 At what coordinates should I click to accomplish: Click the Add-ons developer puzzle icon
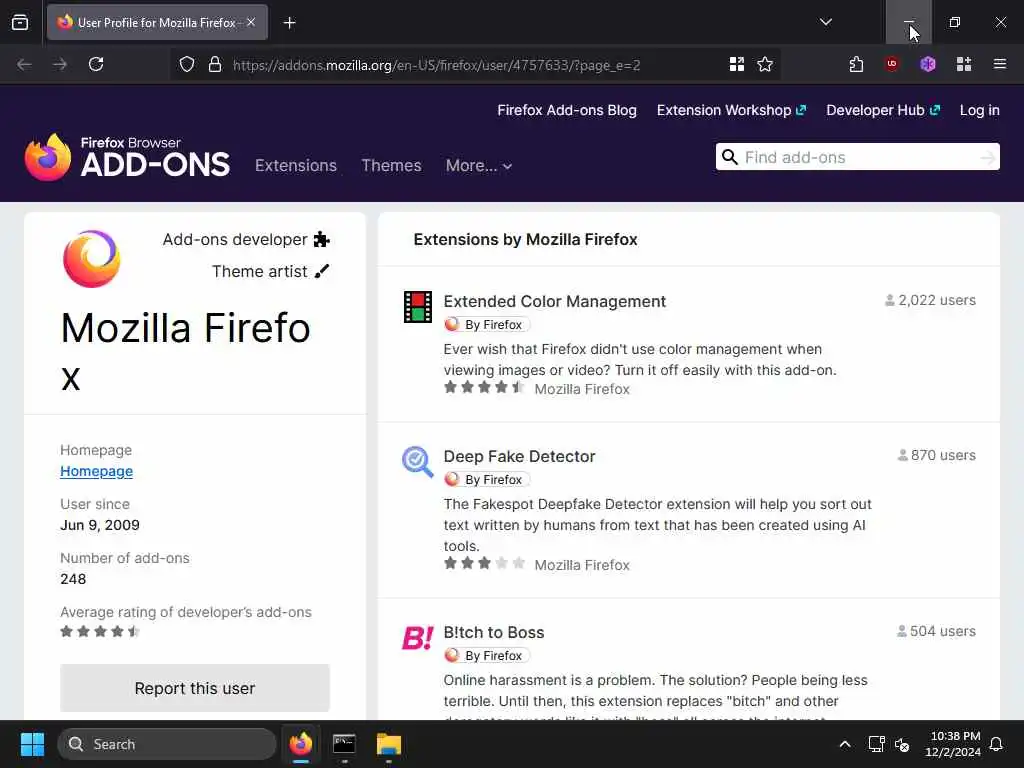click(321, 240)
